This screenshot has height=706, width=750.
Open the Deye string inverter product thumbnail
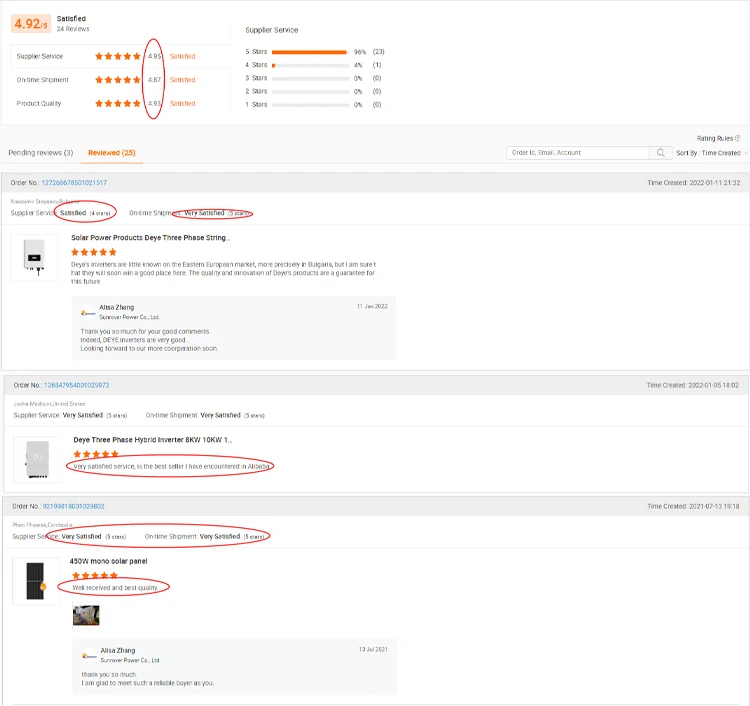34,257
